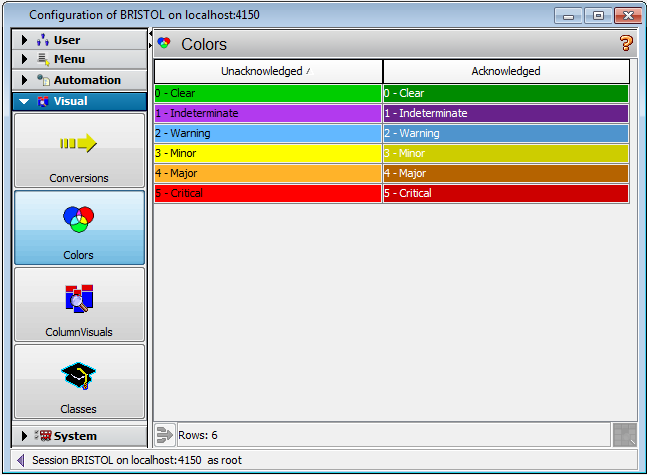The height and width of the screenshot is (475, 647).
Task: Select unacknowledged 2 - Warning blue swatch
Action: pyautogui.click(x=268, y=133)
